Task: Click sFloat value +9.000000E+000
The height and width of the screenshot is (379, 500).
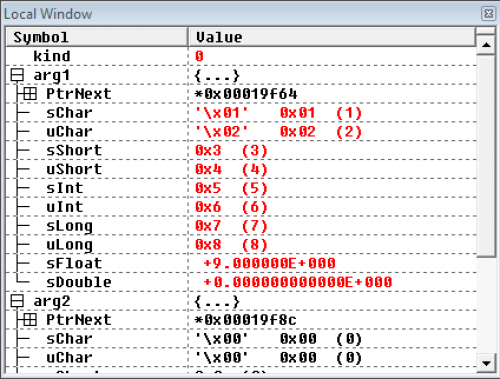Action: pyautogui.click(x=269, y=263)
